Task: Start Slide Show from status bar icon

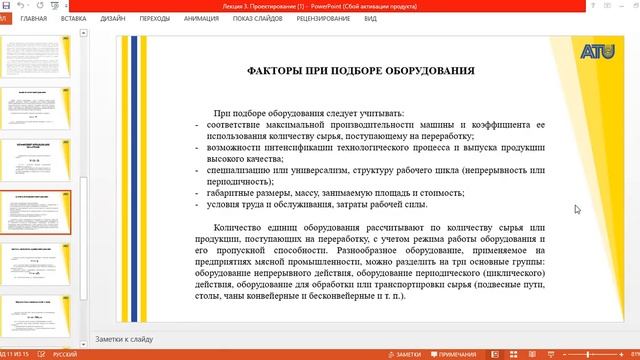Action: [x=551, y=354]
